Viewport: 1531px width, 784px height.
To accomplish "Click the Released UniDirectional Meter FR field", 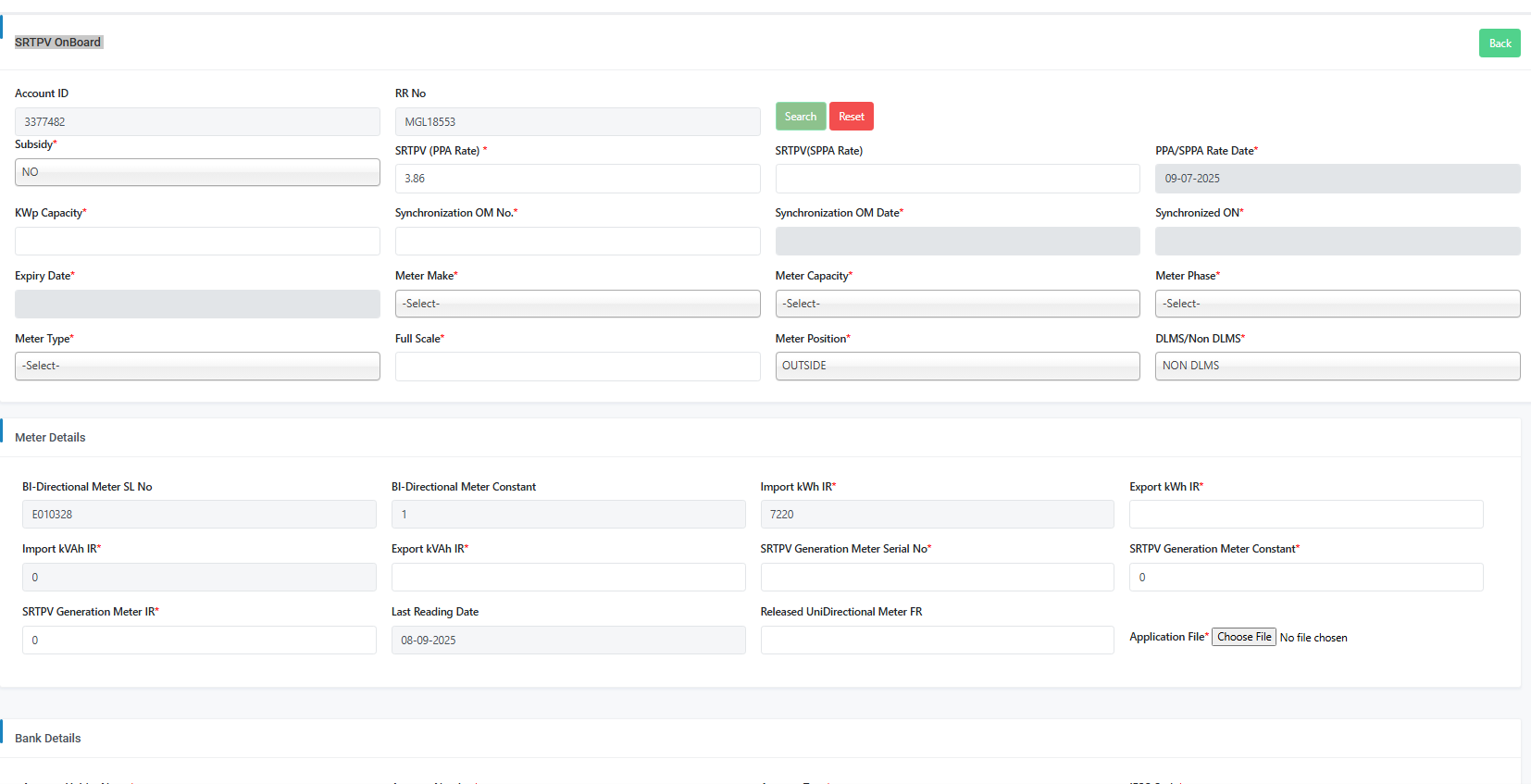I will tap(937, 641).
